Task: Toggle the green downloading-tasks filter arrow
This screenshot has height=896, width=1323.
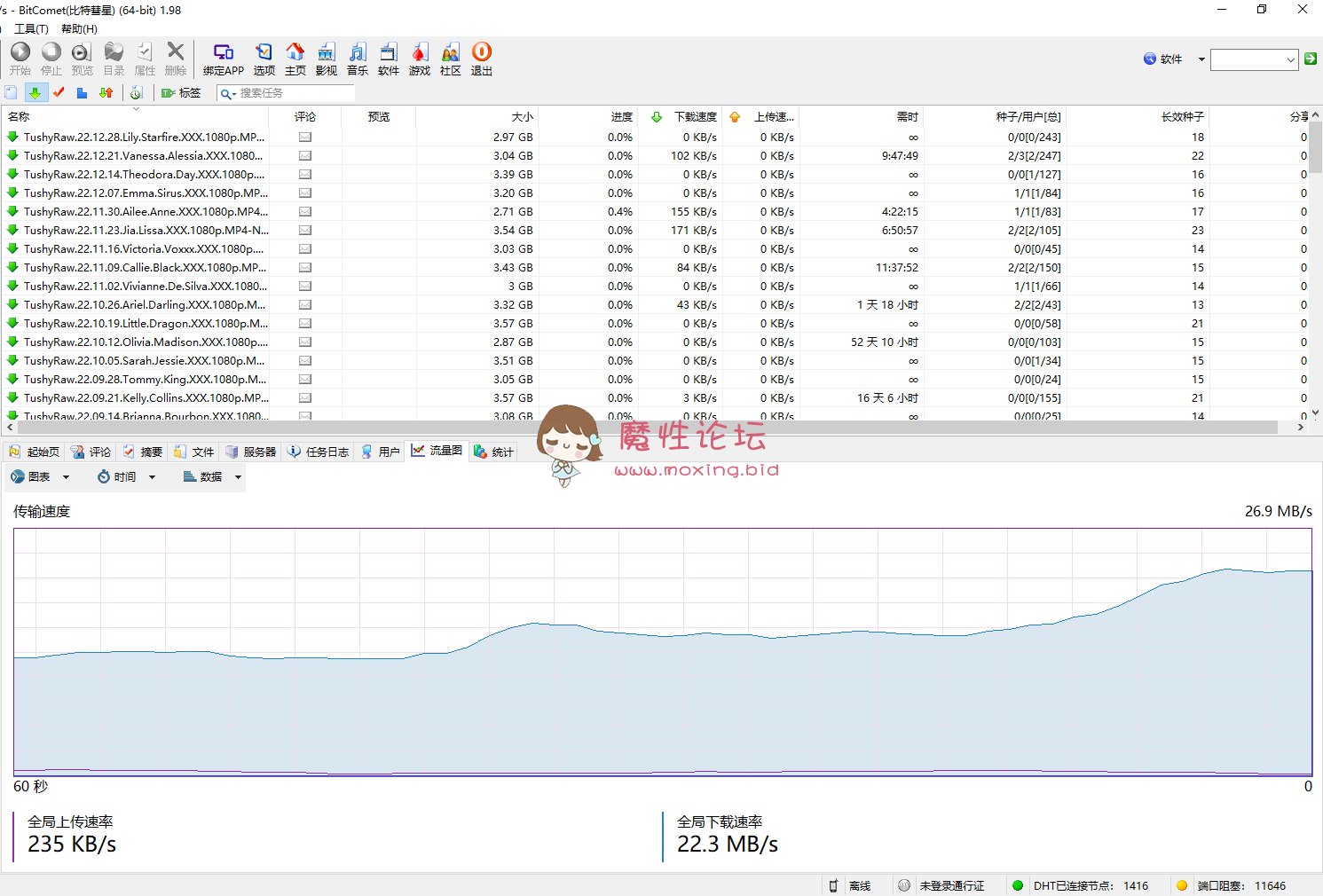Action: coord(35,93)
